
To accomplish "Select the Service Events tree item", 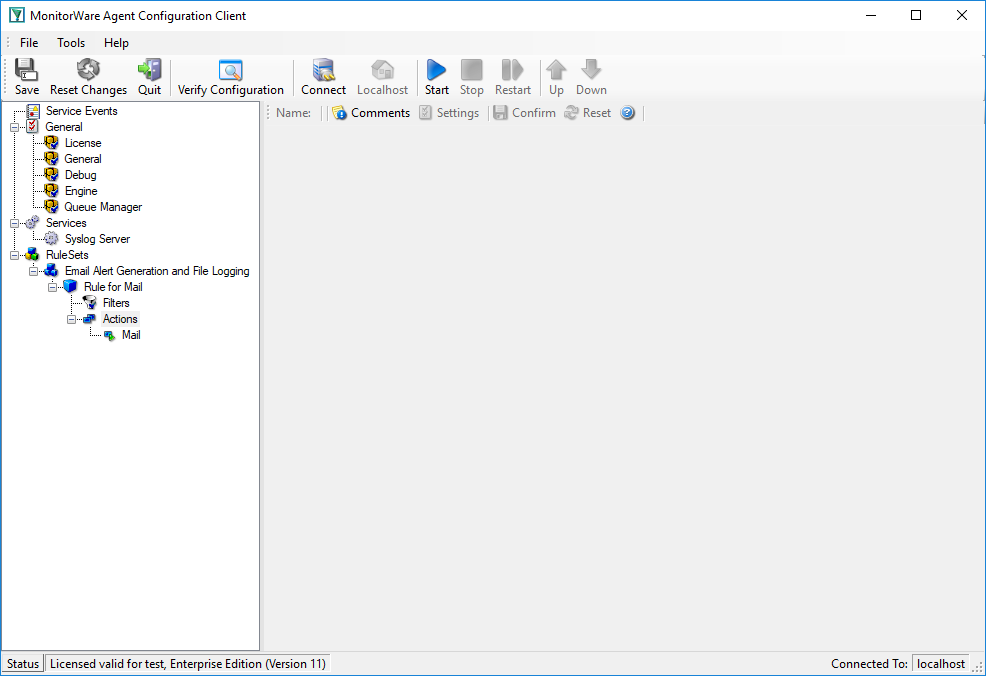I will 82,111.
